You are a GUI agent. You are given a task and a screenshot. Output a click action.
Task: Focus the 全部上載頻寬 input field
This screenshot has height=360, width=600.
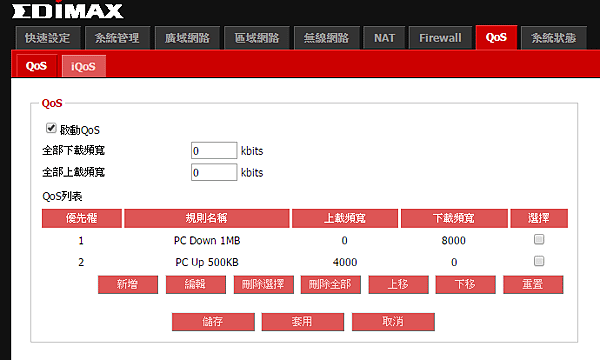click(214, 172)
